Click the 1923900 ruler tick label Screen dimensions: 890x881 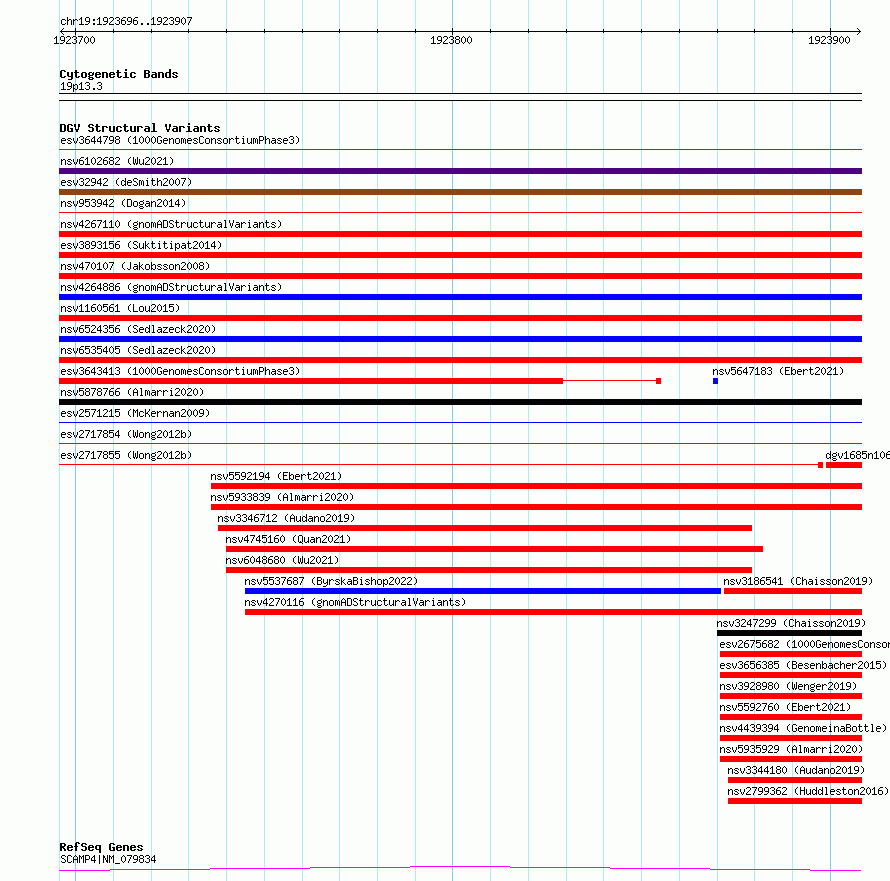(829, 40)
